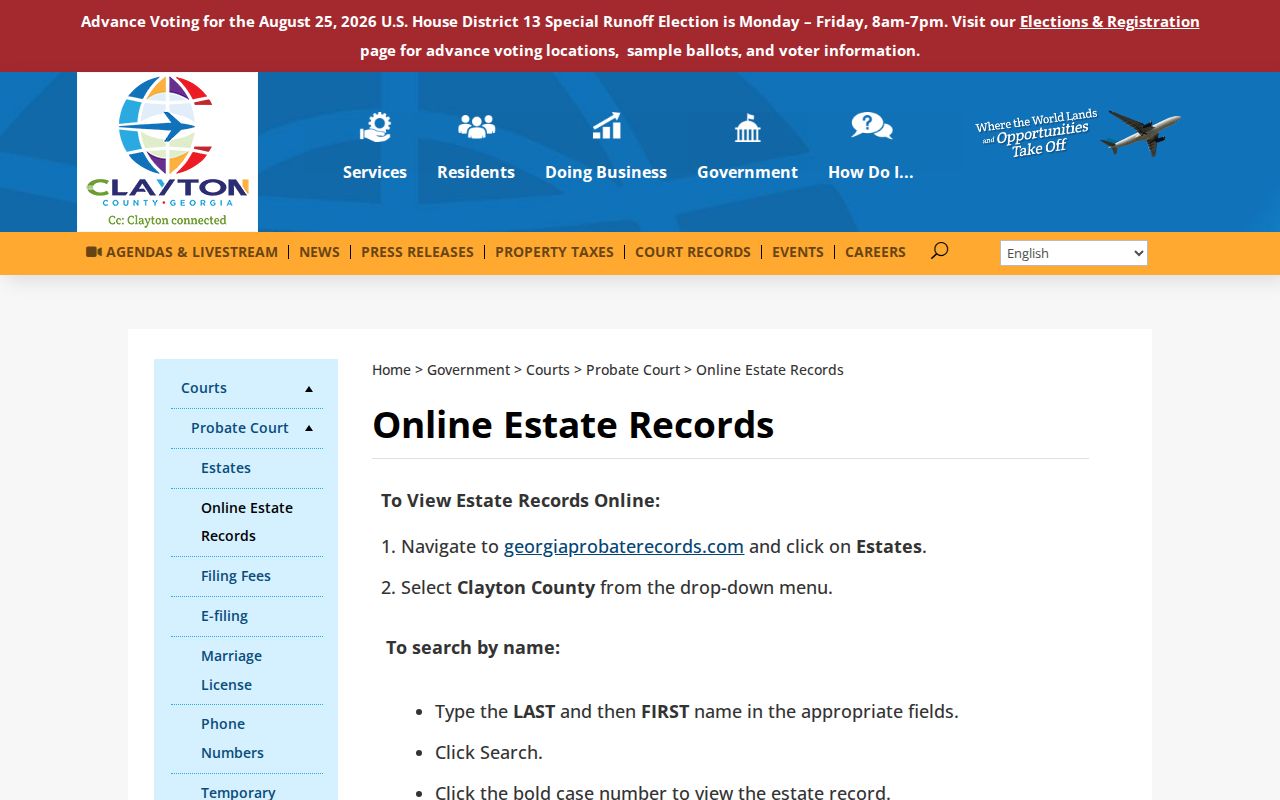Open Marriage License in the sidebar
Image resolution: width=1280 pixels, height=800 pixels.
coord(231,670)
